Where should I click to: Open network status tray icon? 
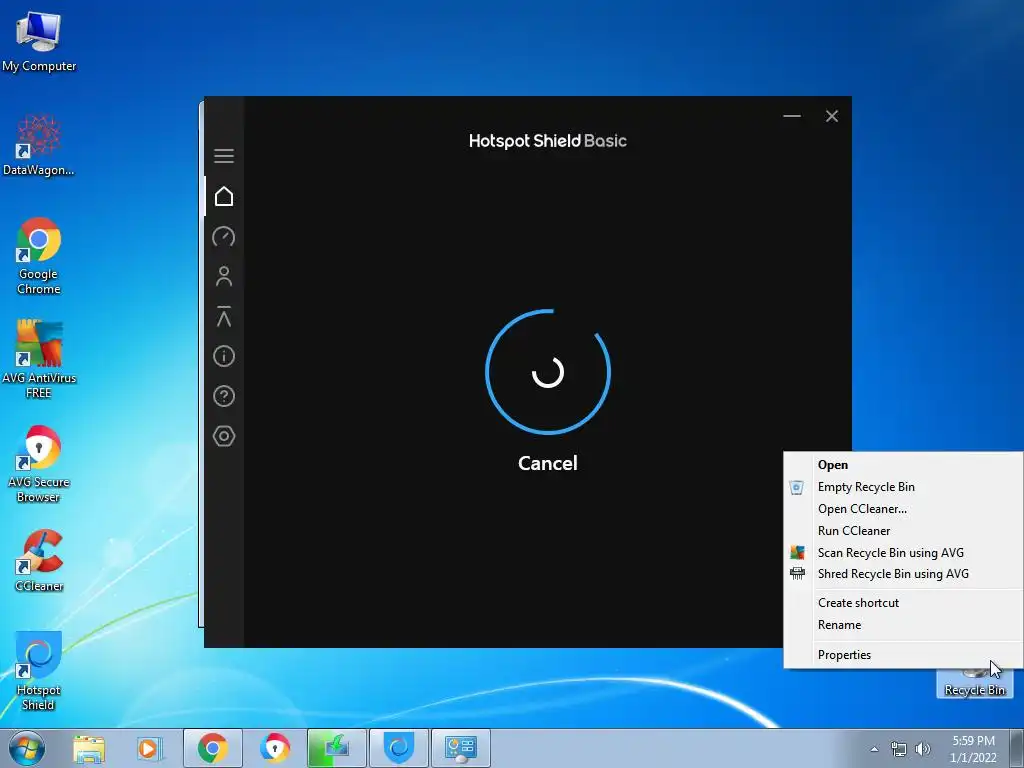click(x=899, y=749)
